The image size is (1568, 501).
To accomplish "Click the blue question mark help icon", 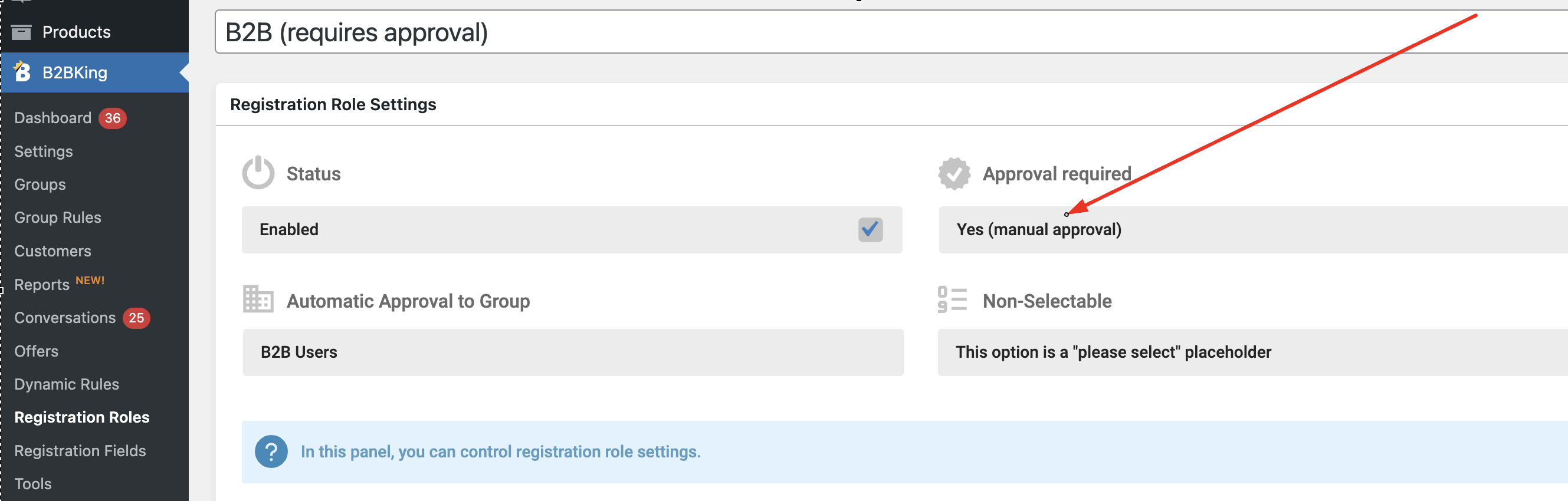I will [271, 451].
